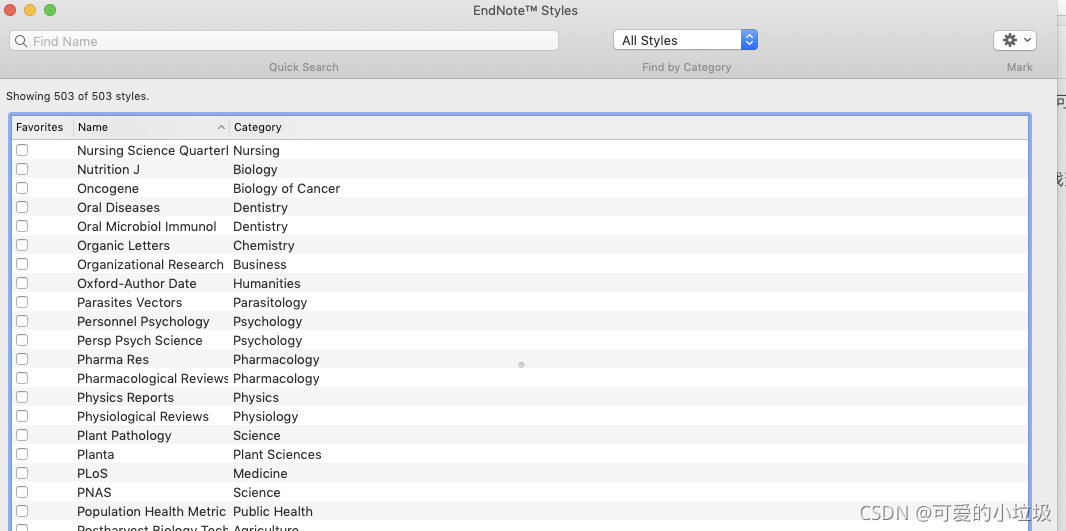Select the Physiological Reviews style
This screenshot has width=1066, height=531.
(143, 417)
